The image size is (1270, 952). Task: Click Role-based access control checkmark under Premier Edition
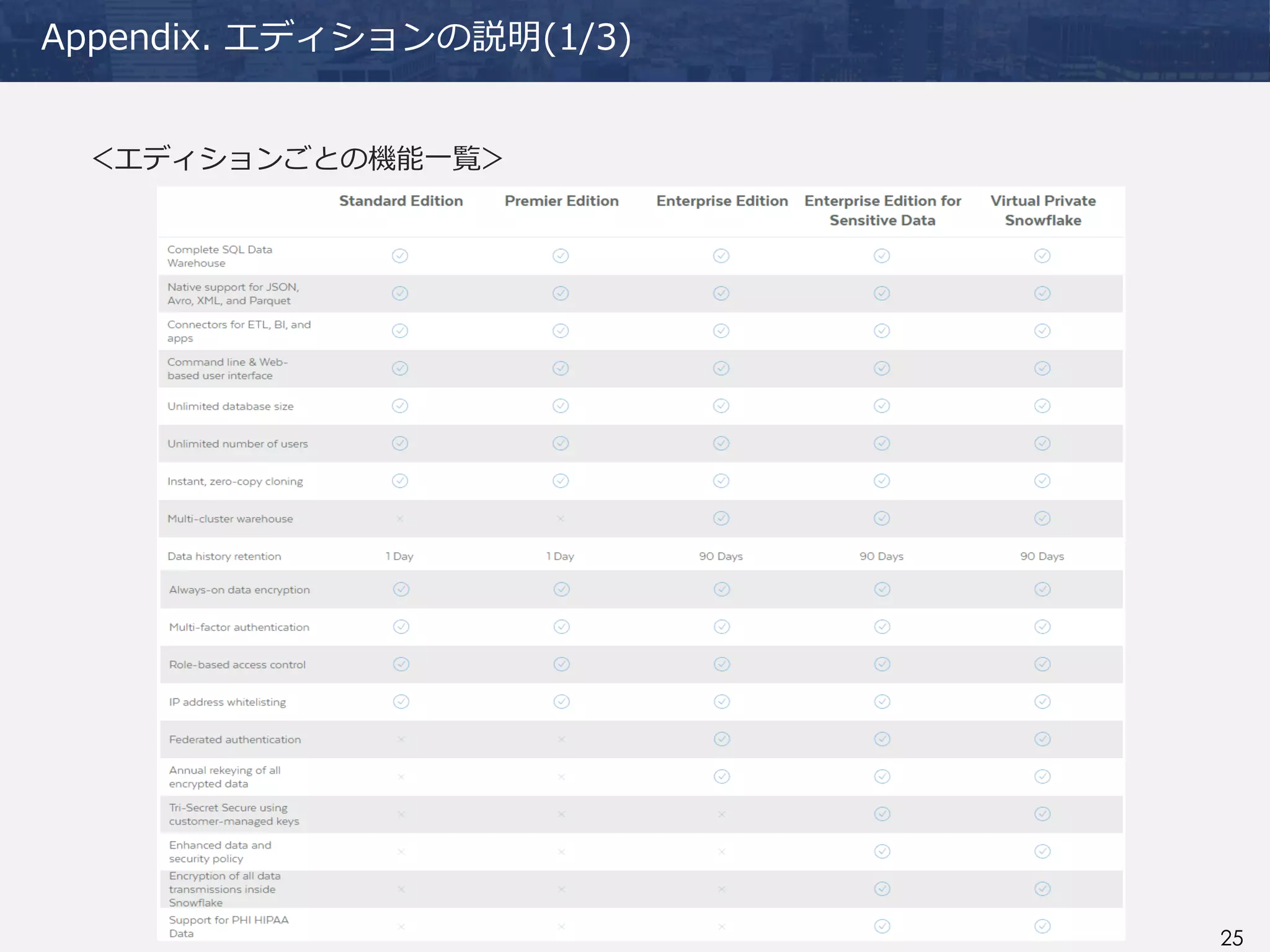coord(562,664)
